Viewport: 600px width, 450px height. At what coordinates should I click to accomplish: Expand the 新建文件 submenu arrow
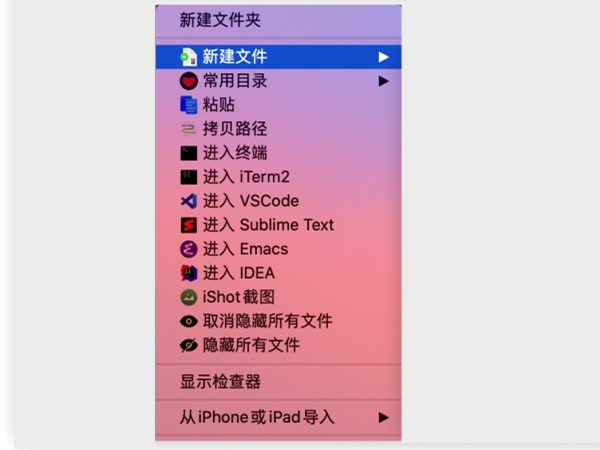coord(383,57)
